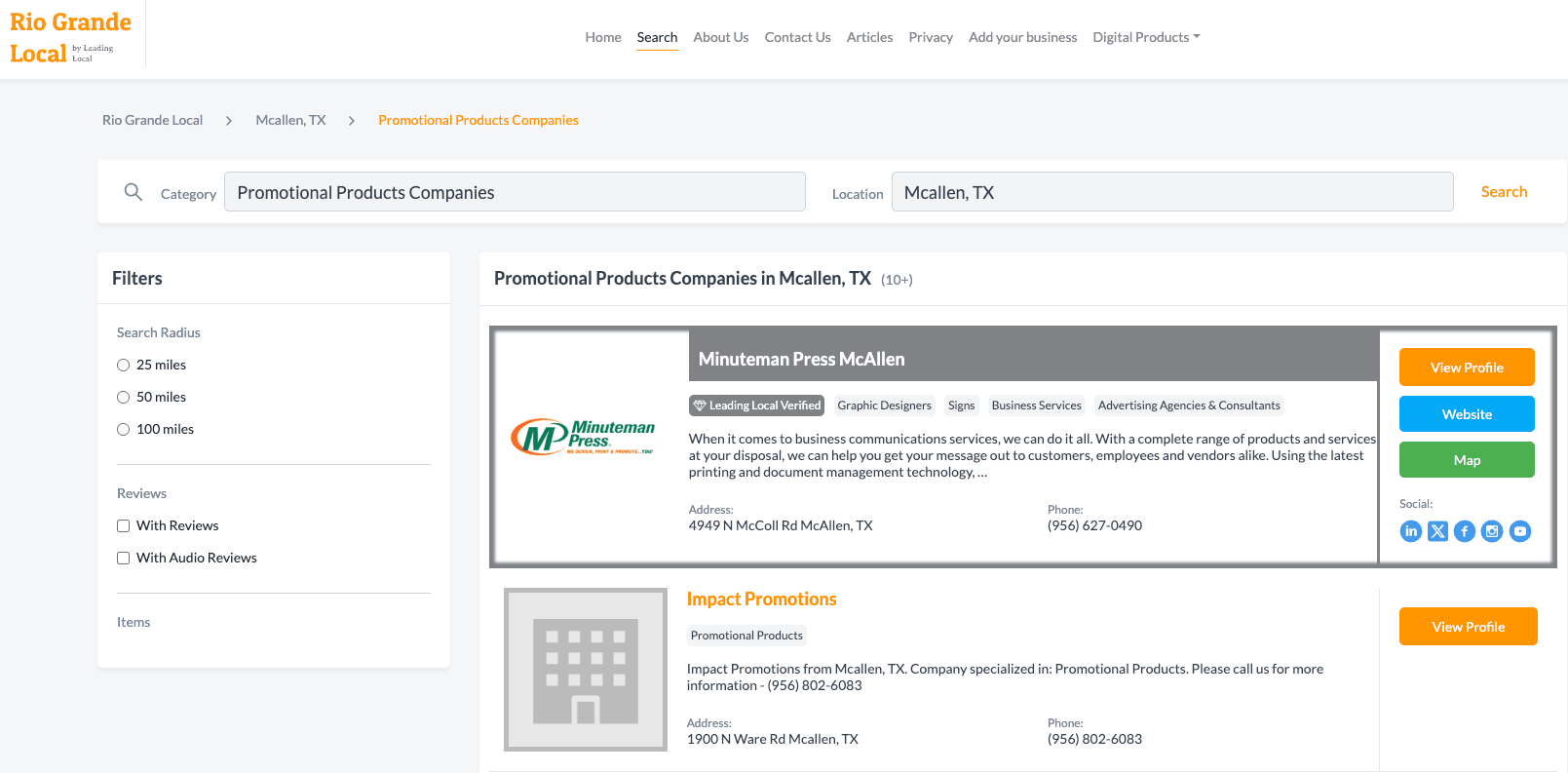This screenshot has height=773, width=1568.
Task: Enable the With Reviews filter
Action: pyautogui.click(x=124, y=526)
